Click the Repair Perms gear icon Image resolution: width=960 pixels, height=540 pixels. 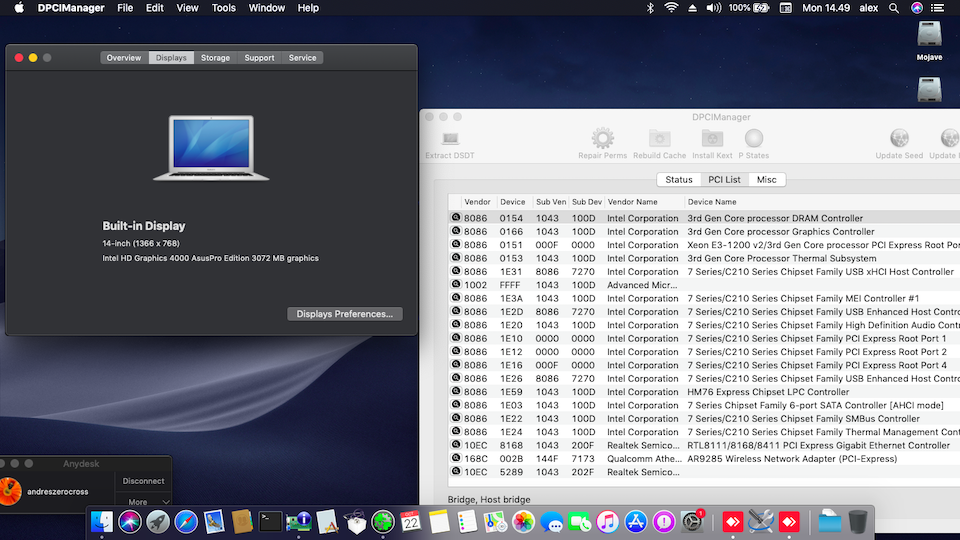coord(602,139)
